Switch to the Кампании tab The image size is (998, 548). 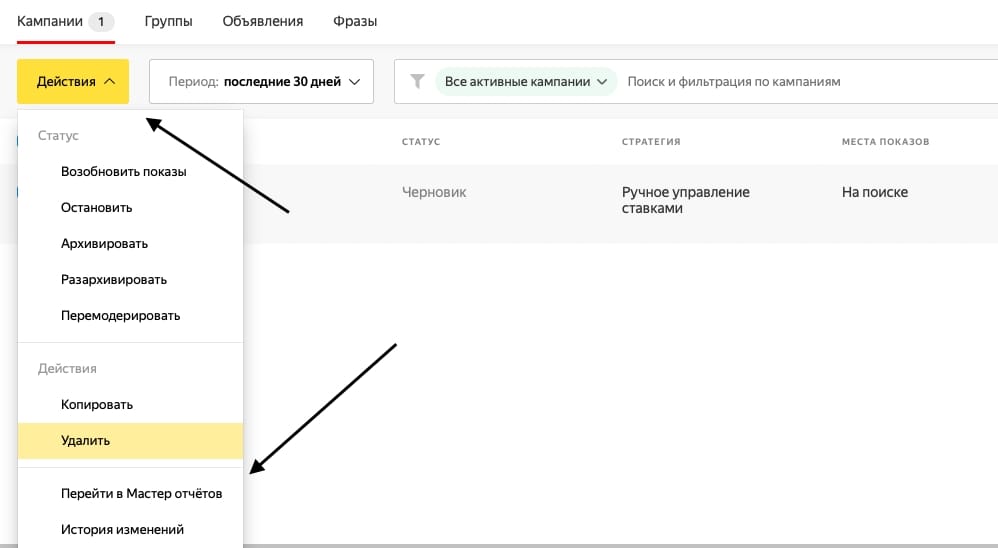coord(66,22)
